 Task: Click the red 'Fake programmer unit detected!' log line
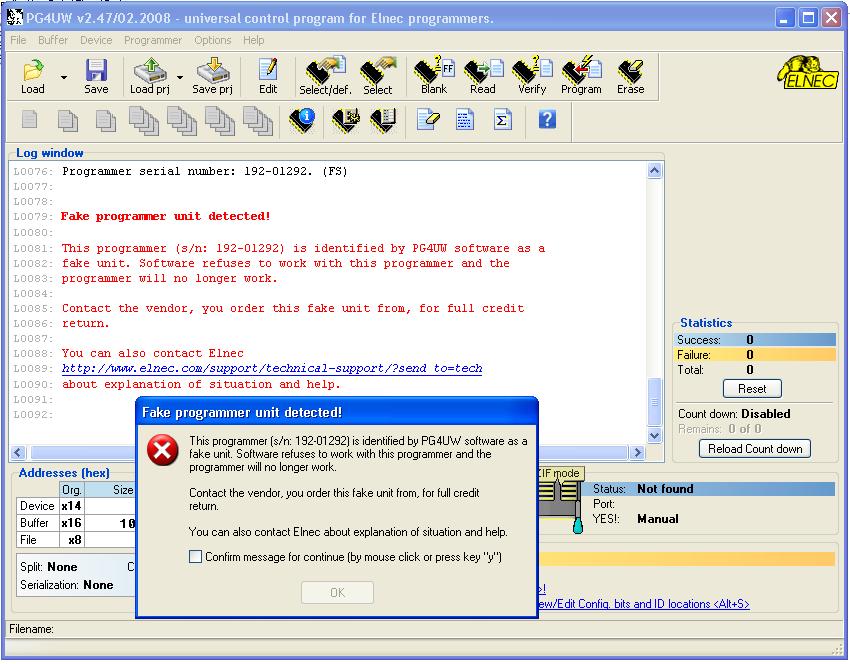165,216
